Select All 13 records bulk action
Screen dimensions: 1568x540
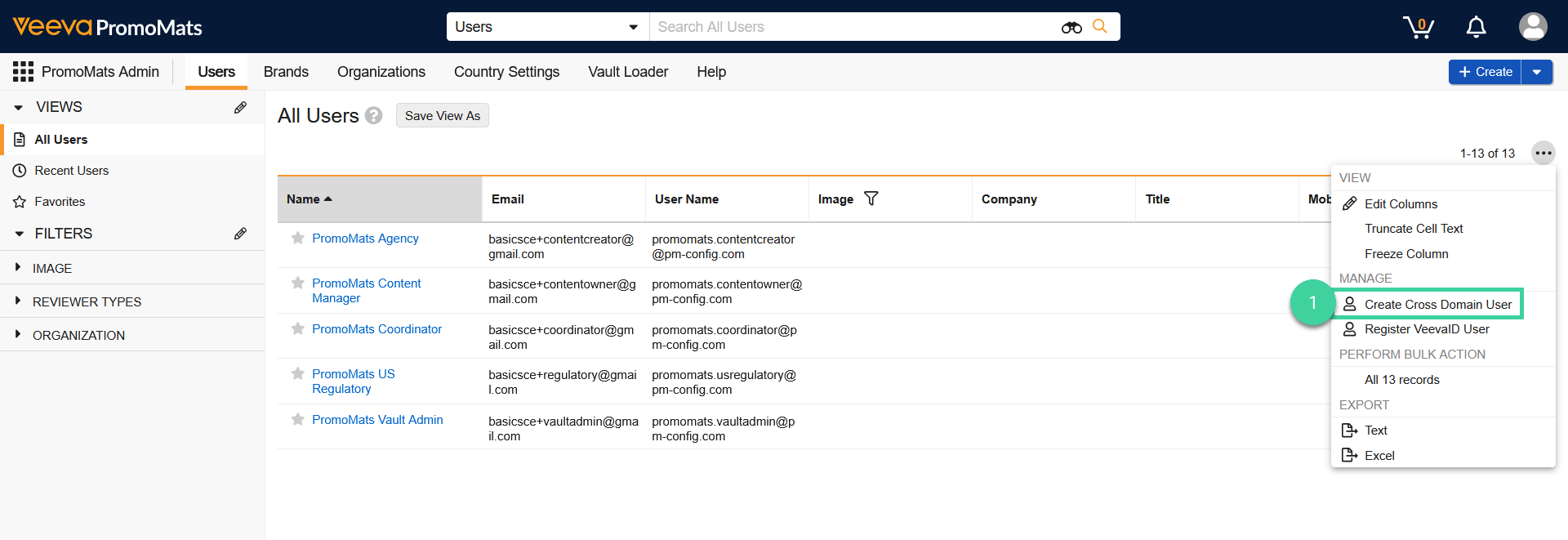(x=1443, y=380)
